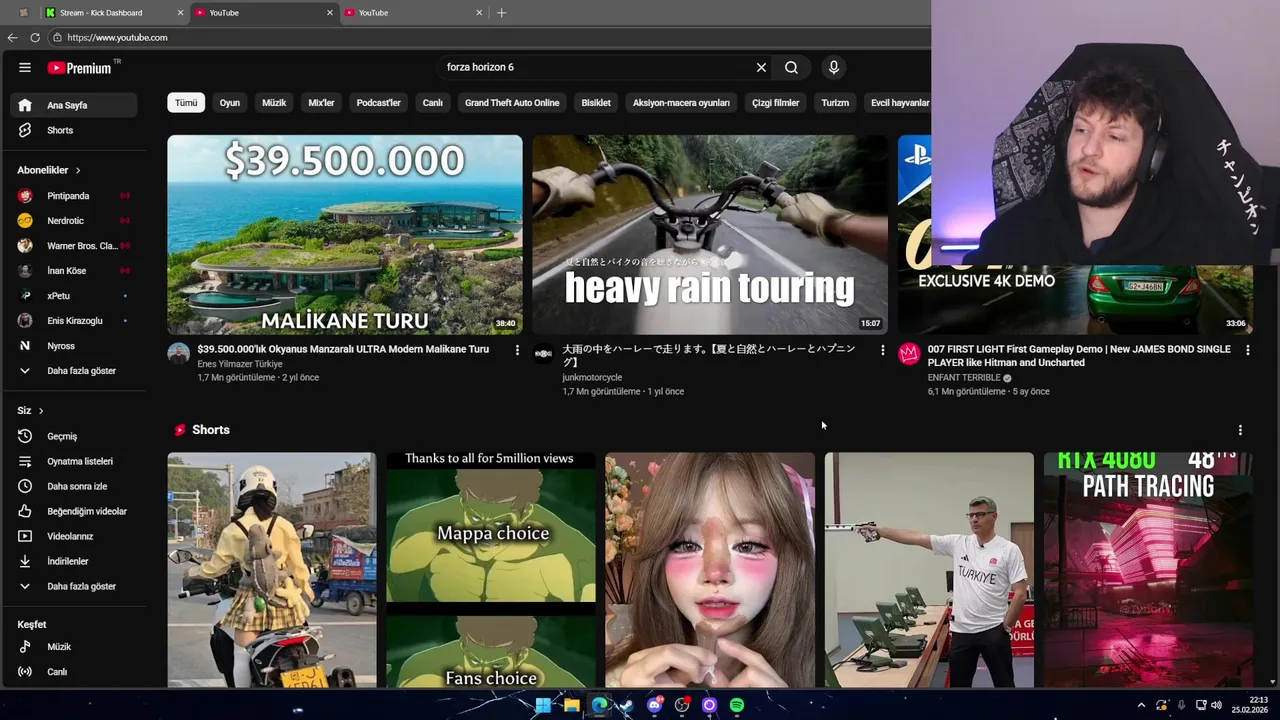Expand 'Daha fazla göster' under Siz
The height and width of the screenshot is (720, 1280).
(x=74, y=586)
